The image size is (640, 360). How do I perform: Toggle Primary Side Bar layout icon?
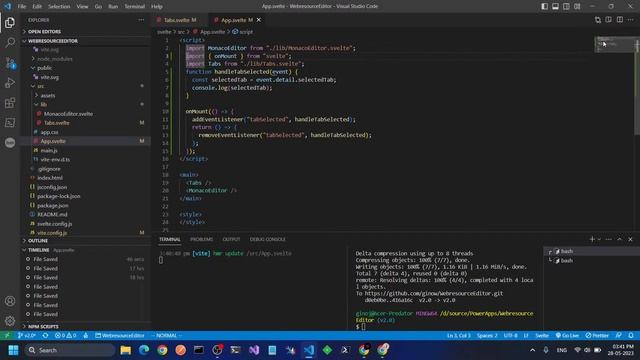pyautogui.click(x=544, y=6)
